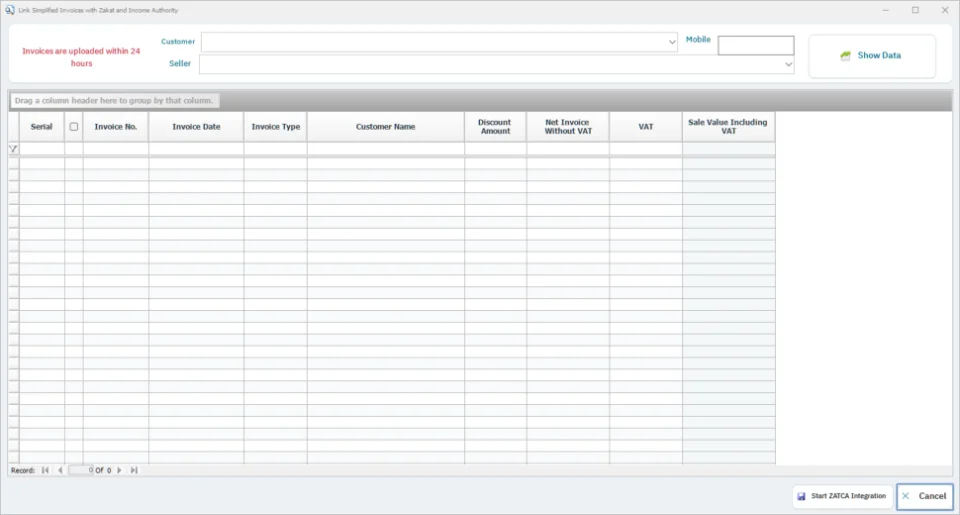Maximize the window

(x=915, y=10)
